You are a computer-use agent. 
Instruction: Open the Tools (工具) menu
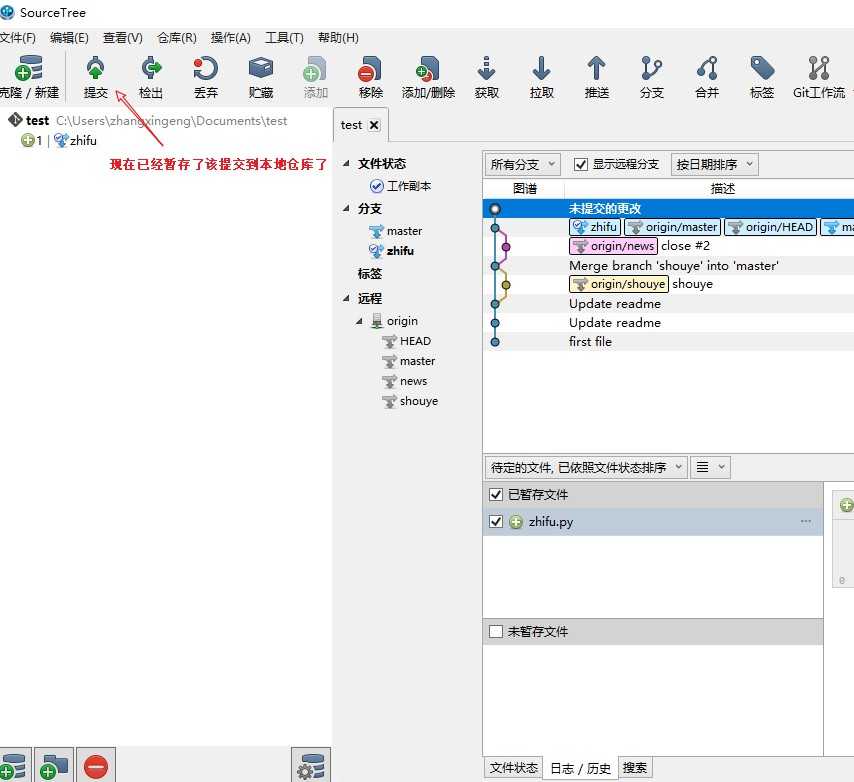coord(284,38)
